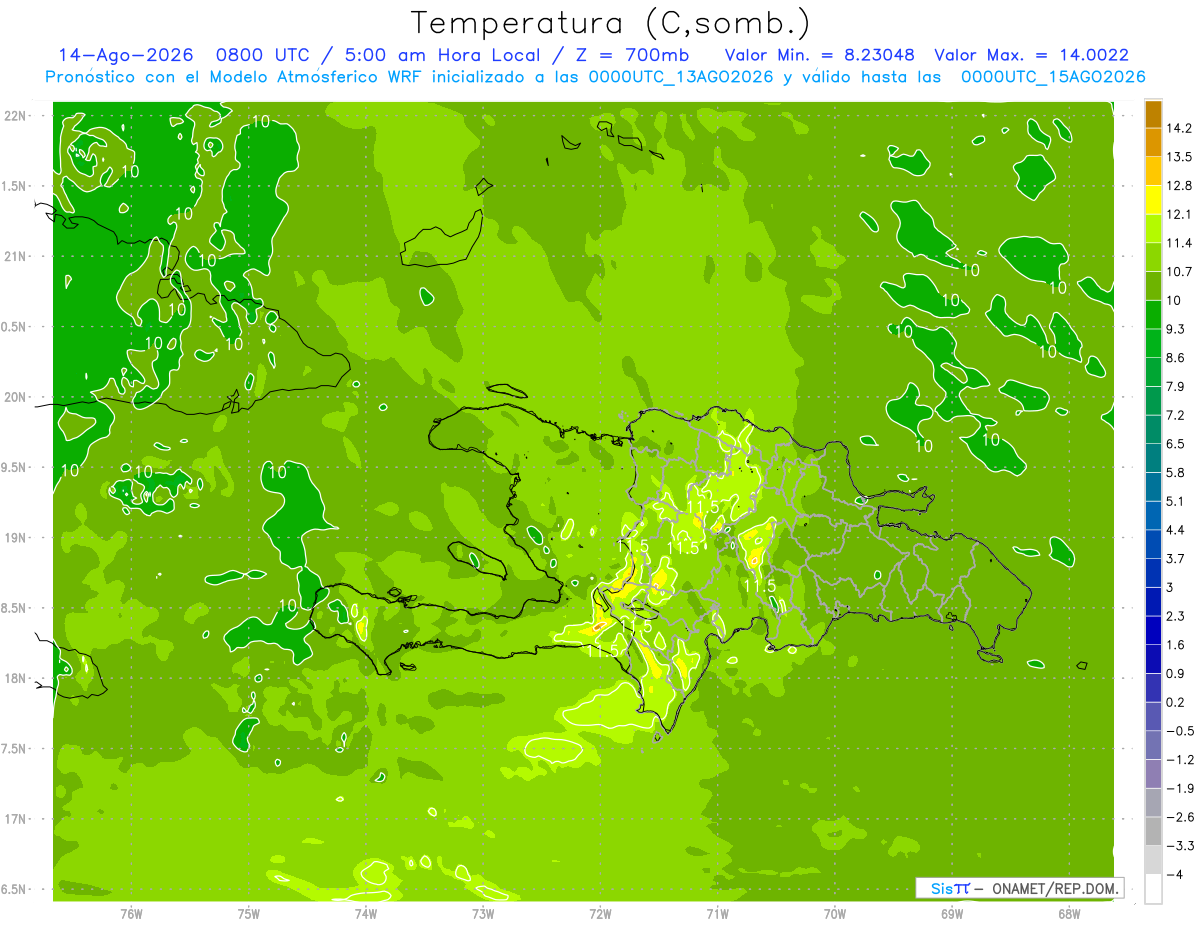1200x927 pixels.
Task: Pick the white swatch below -4
Action: [1152, 889]
